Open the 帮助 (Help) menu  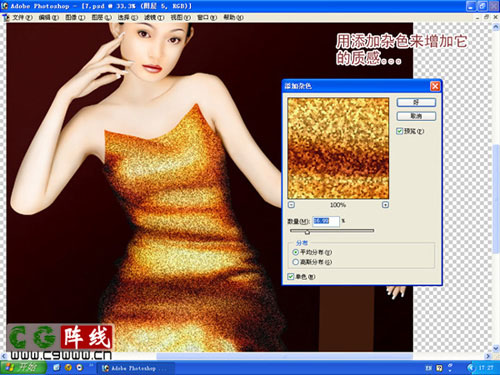tap(233, 17)
